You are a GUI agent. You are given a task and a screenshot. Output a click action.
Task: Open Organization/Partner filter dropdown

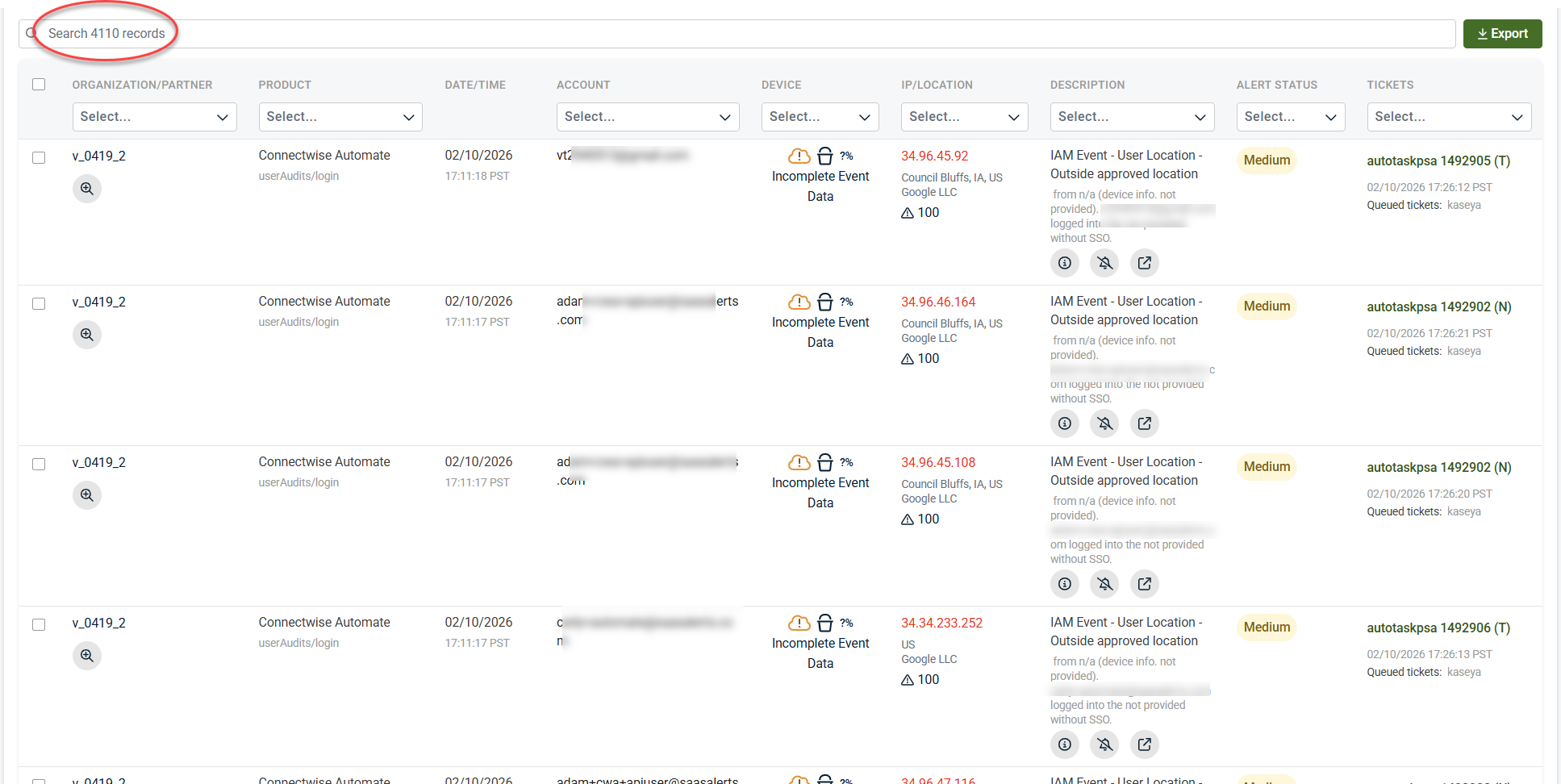coord(154,117)
